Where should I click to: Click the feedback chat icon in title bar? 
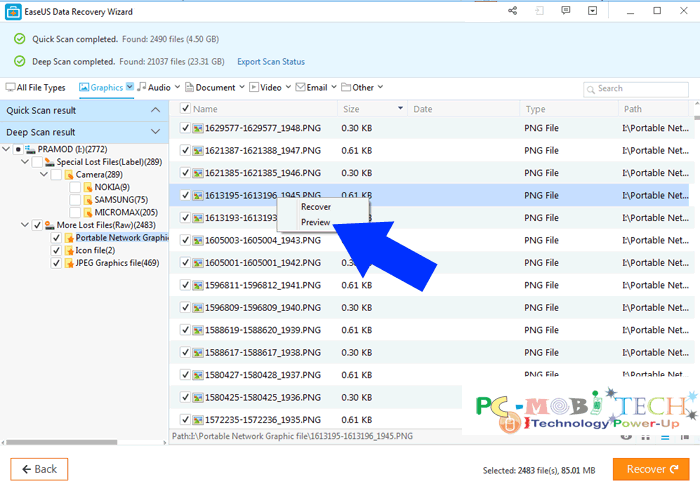tap(566, 11)
